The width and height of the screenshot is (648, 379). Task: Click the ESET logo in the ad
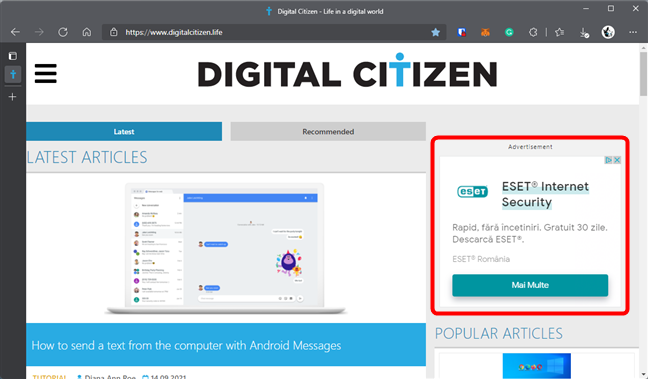pyautogui.click(x=472, y=191)
